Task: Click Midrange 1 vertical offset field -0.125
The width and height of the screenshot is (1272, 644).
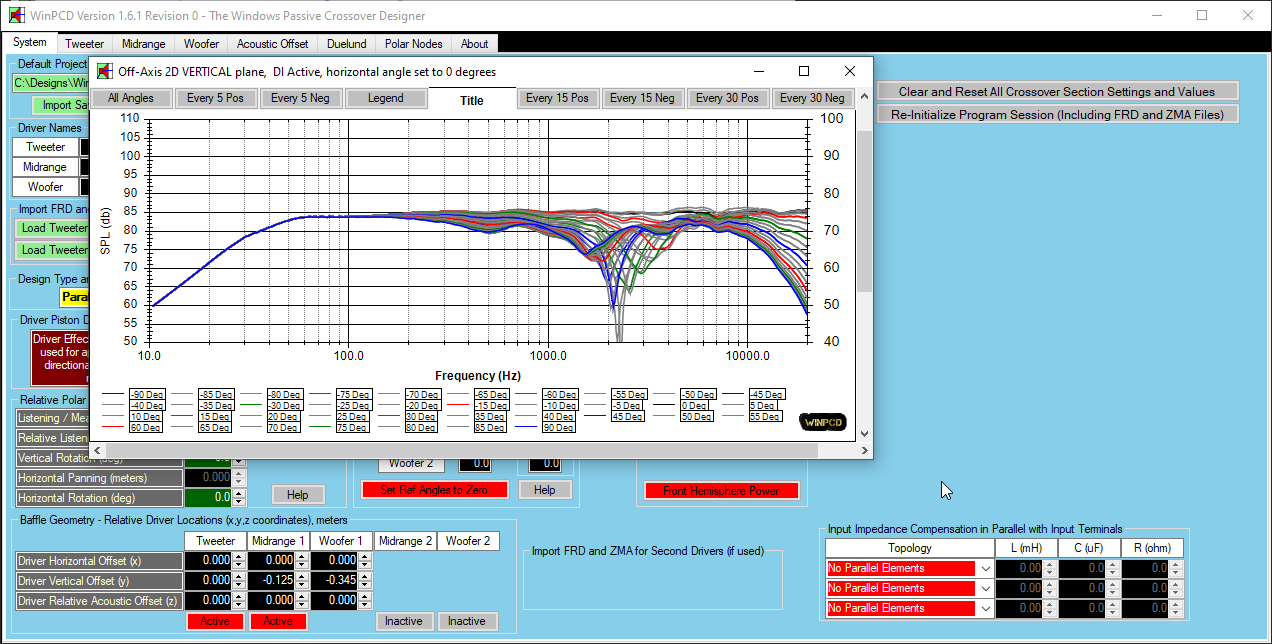Action: click(x=271, y=581)
